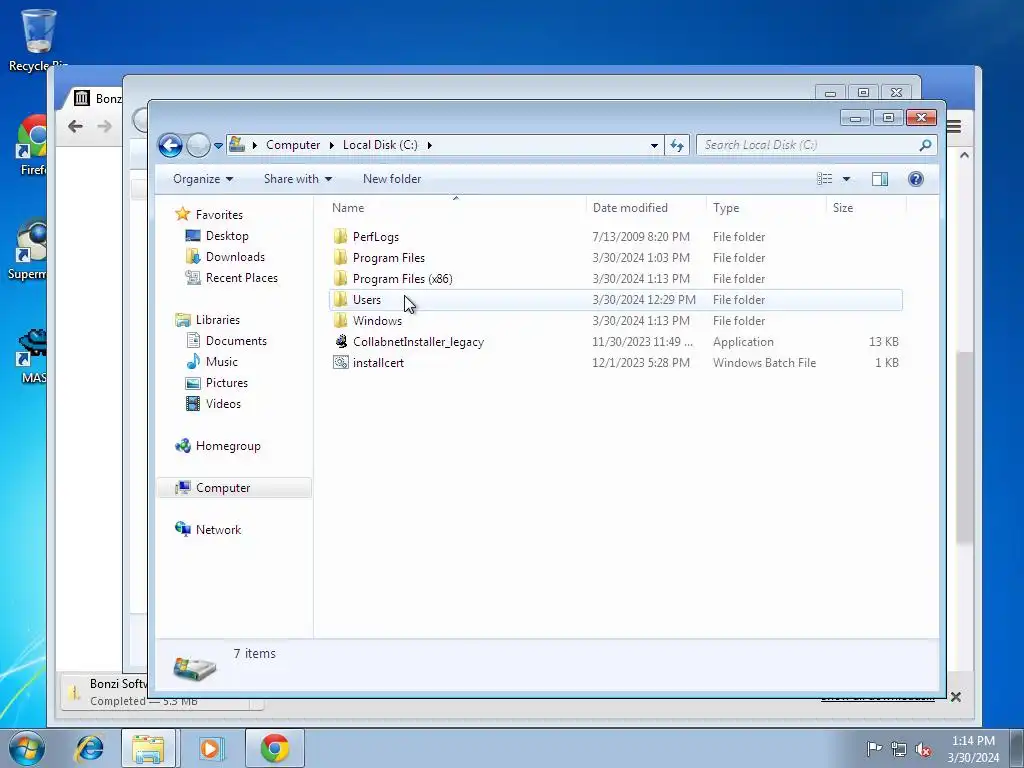This screenshot has width=1024, height=768.
Task: Open the view options dropdown arrow
Action: pyautogui.click(x=846, y=179)
